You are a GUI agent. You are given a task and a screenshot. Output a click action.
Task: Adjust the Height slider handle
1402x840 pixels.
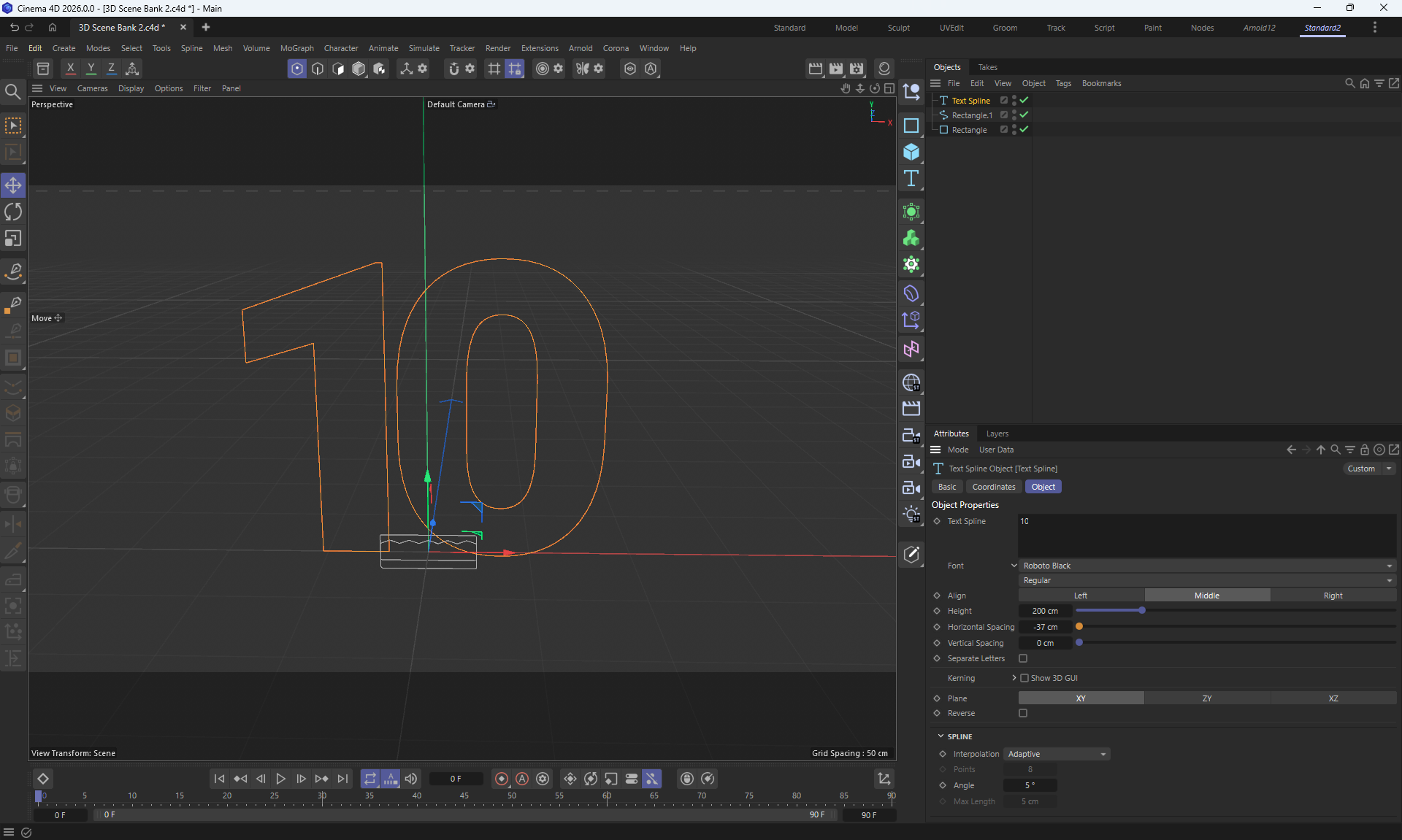(x=1142, y=610)
